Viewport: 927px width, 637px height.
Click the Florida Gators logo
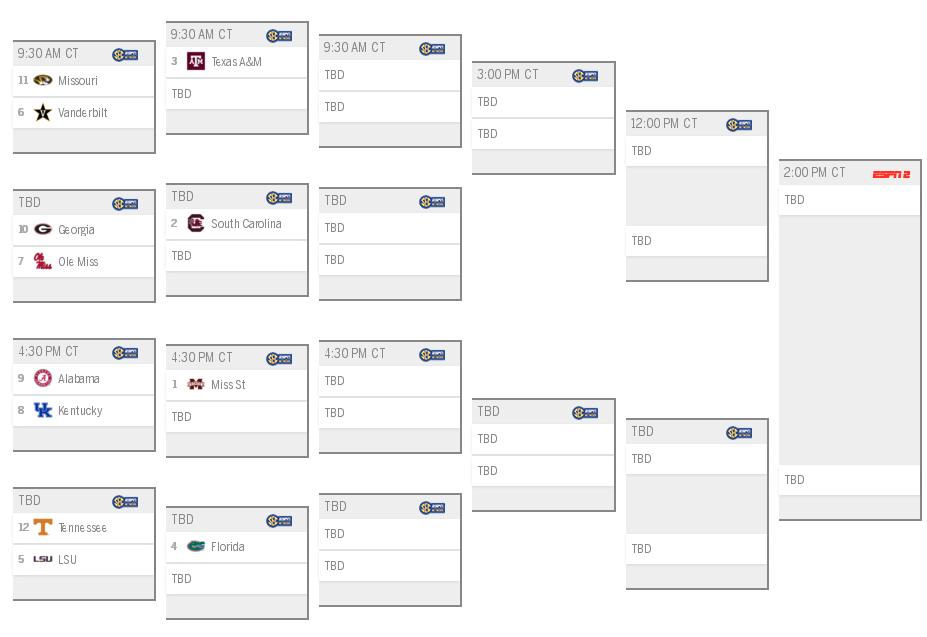196,546
